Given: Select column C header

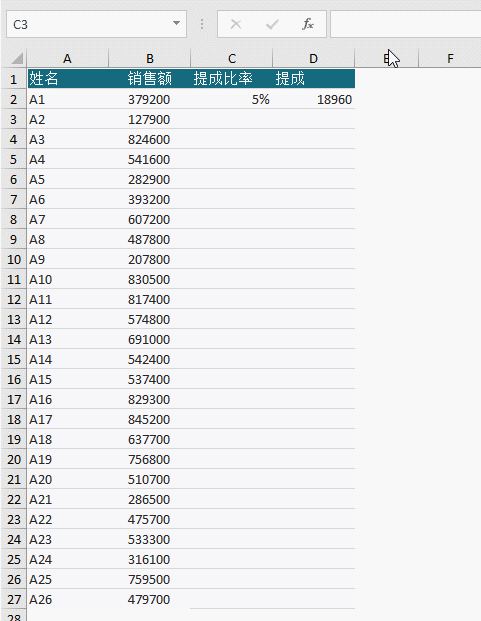Looking at the screenshot, I should click(x=232, y=59).
